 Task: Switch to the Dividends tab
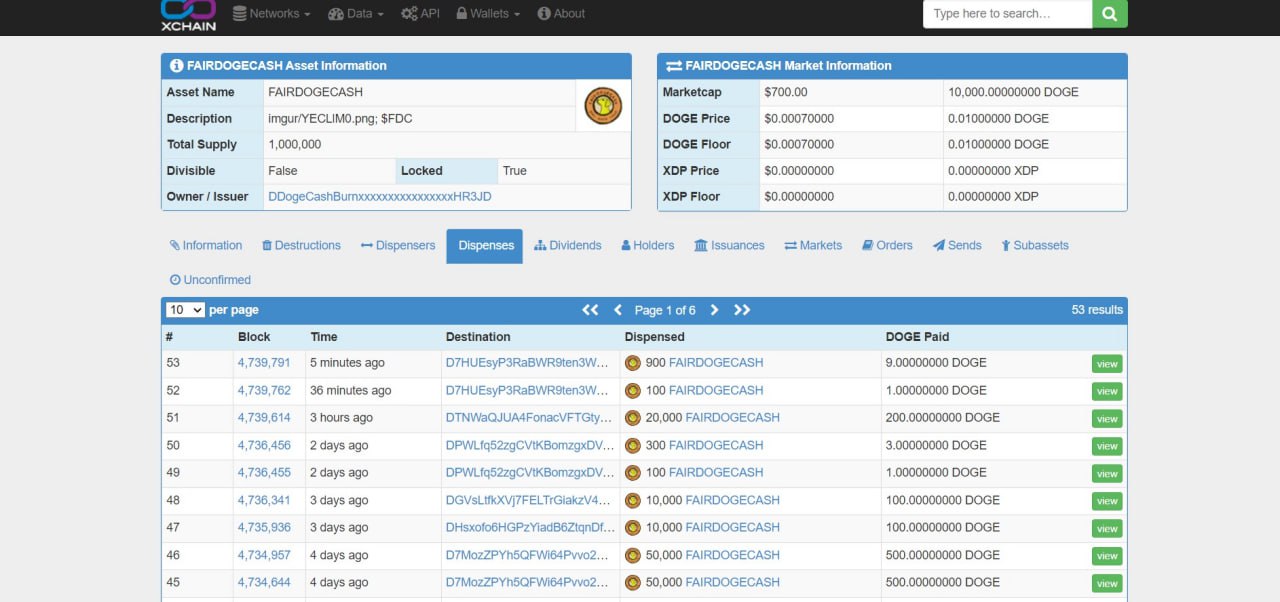pyautogui.click(x=568, y=246)
